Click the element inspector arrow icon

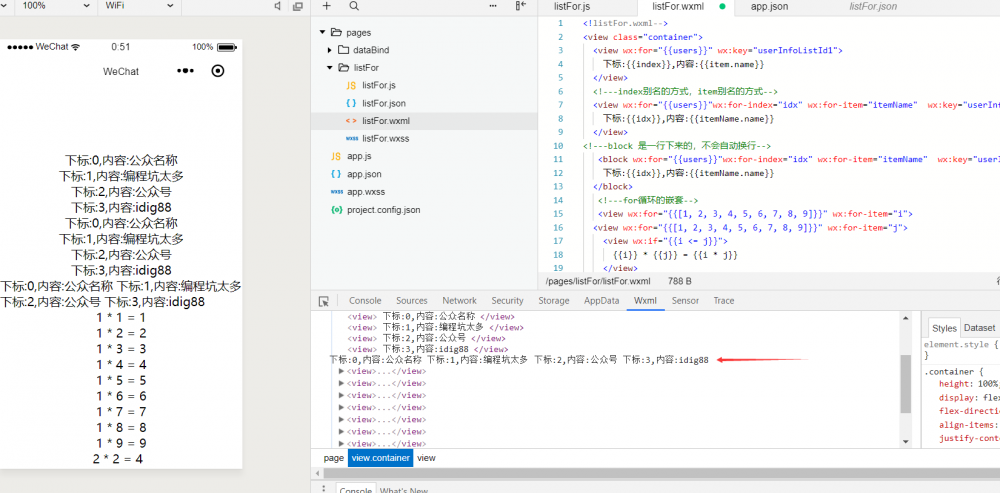coord(324,301)
